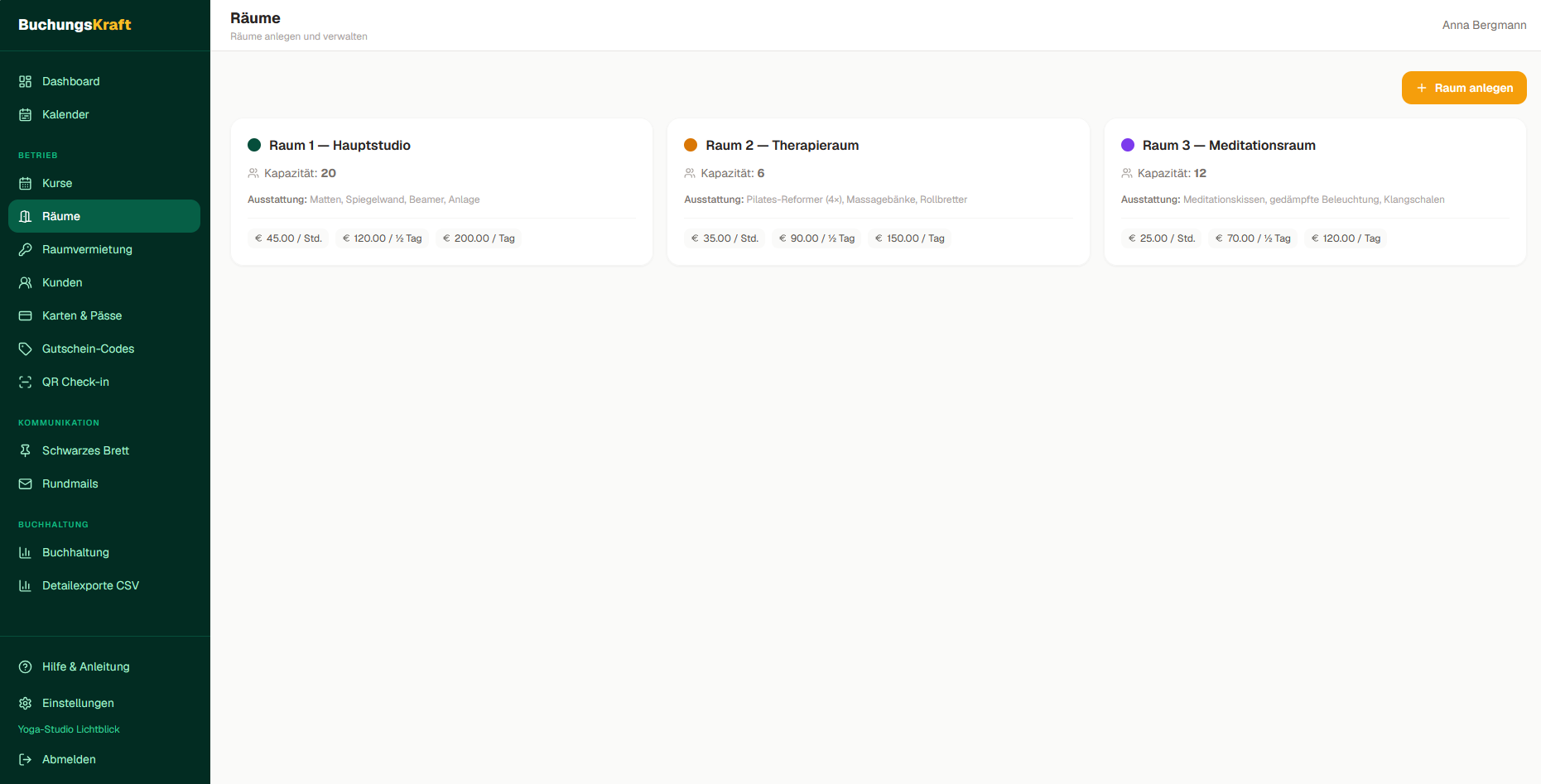Click the key icon for Raumvermietung
Viewport: 1541px width, 784px height.
[26, 249]
